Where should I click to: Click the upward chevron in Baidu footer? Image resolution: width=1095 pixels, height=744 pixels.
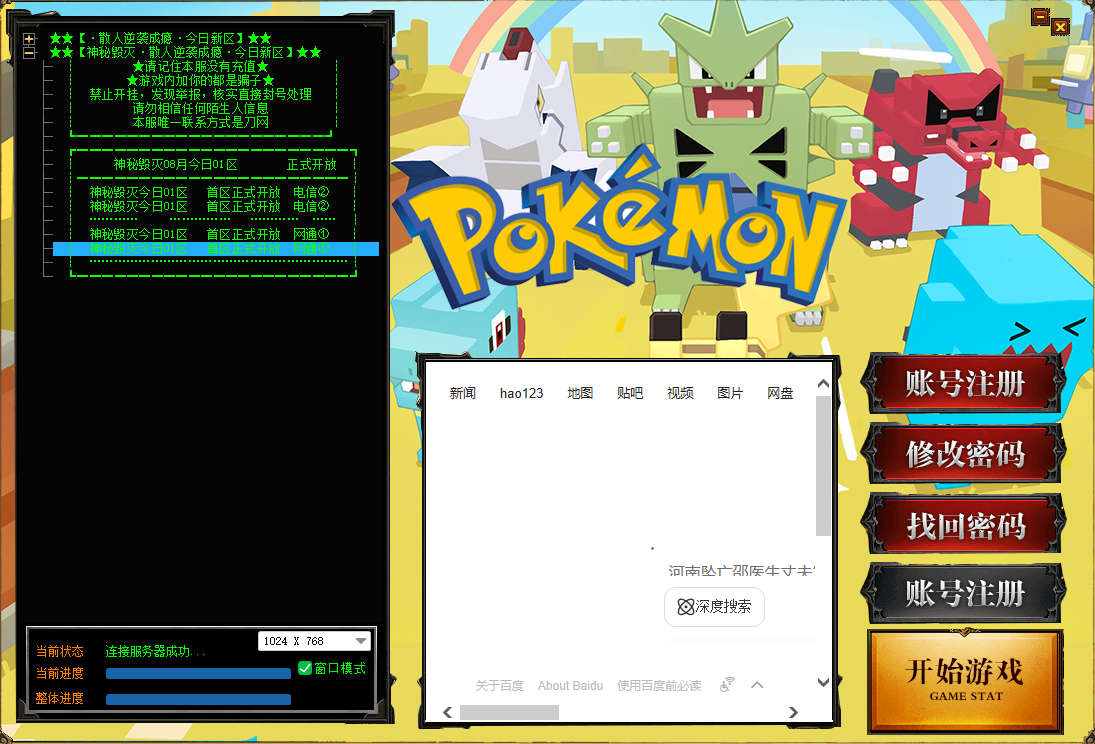click(757, 685)
